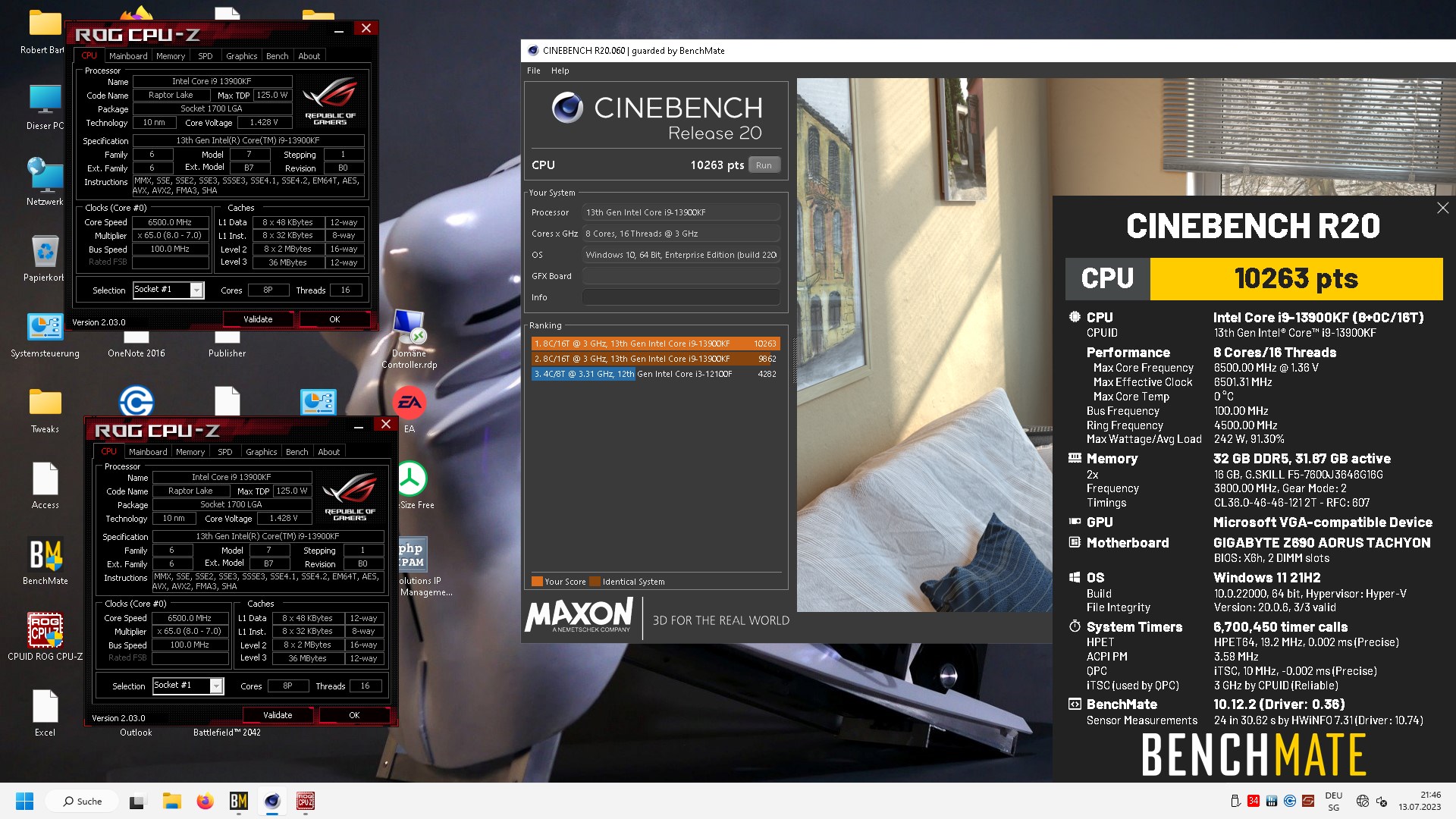Click OK in lower CPU-Z window
1456x819 pixels.
pos(354,715)
